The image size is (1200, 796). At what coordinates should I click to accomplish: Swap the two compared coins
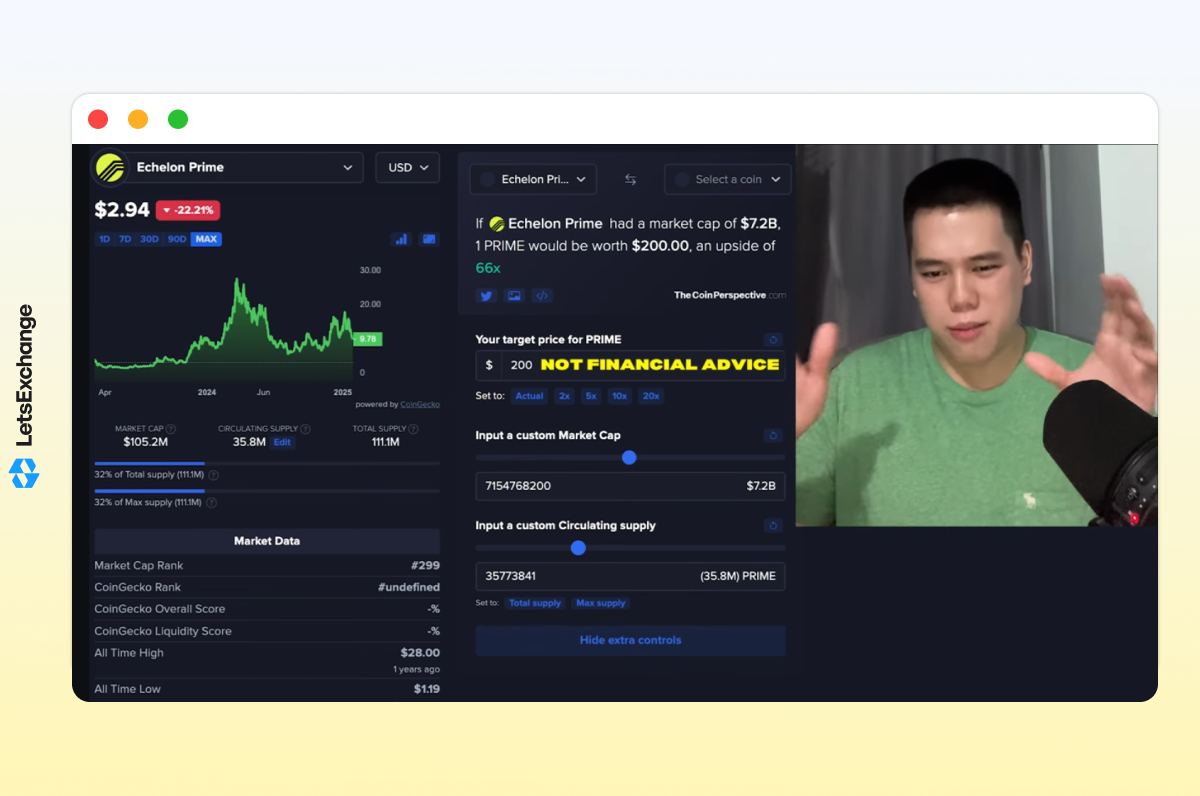[631, 179]
